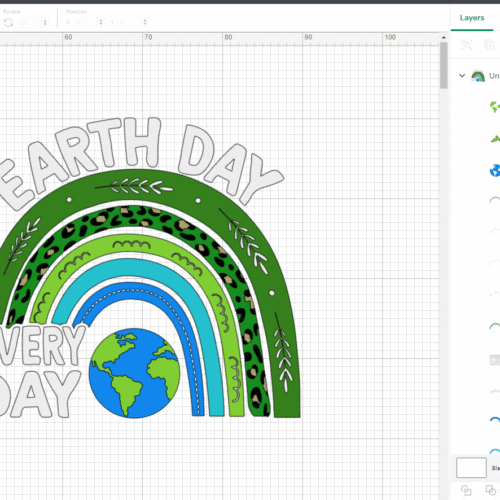The width and height of the screenshot is (500, 500).
Task: Switch to the Layers tab
Action: tap(472, 18)
